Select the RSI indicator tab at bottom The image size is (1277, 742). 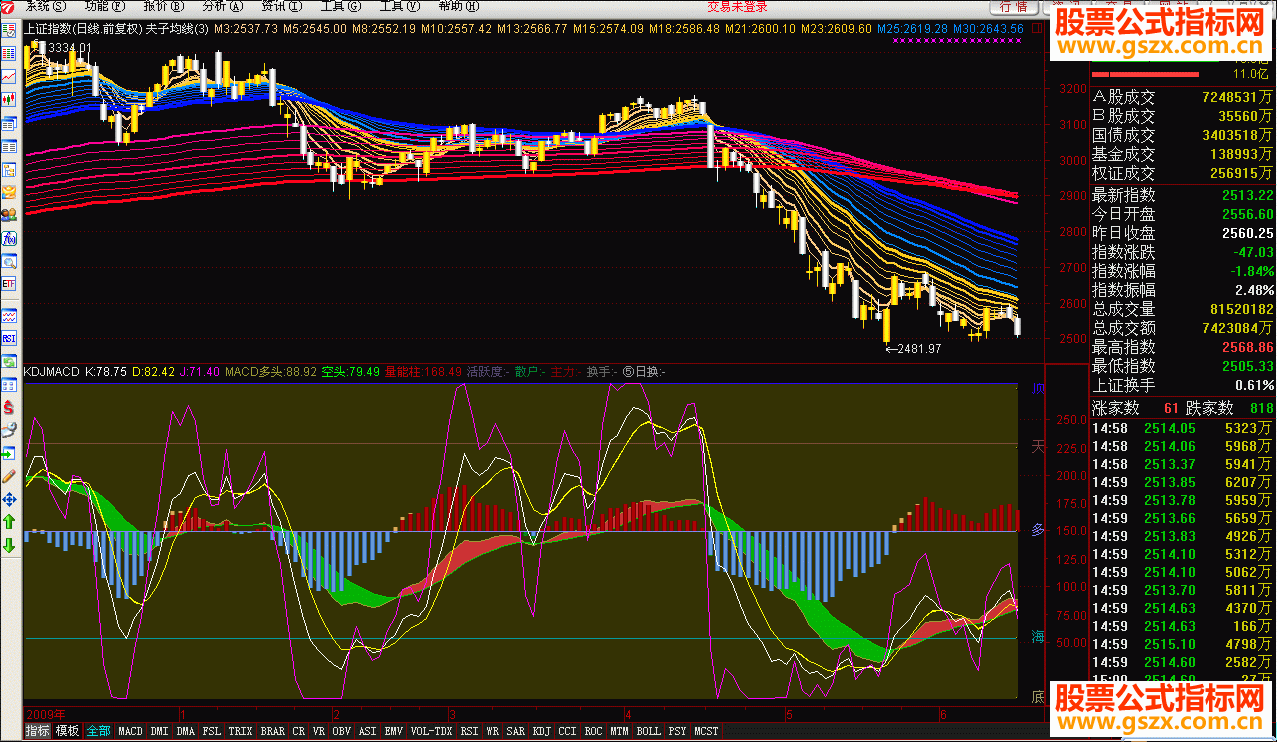470,731
